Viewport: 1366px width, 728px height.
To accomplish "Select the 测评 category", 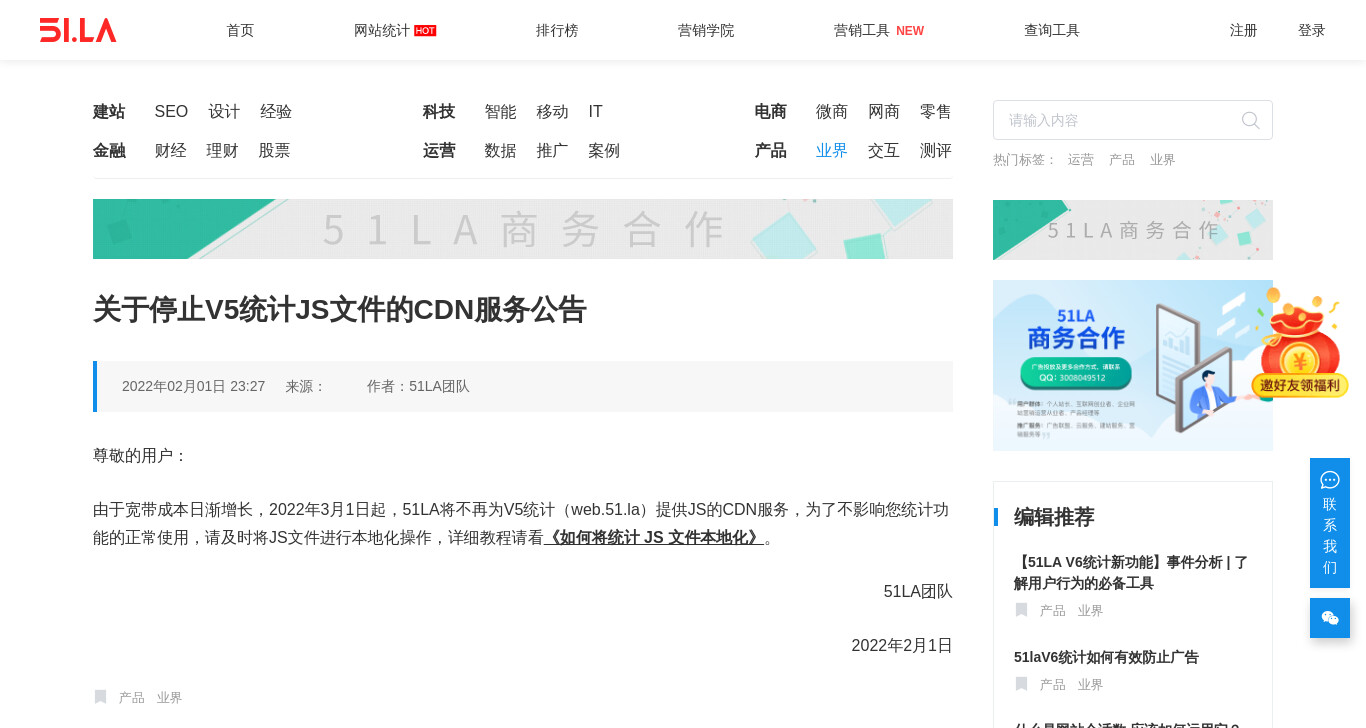I will coord(936,151).
